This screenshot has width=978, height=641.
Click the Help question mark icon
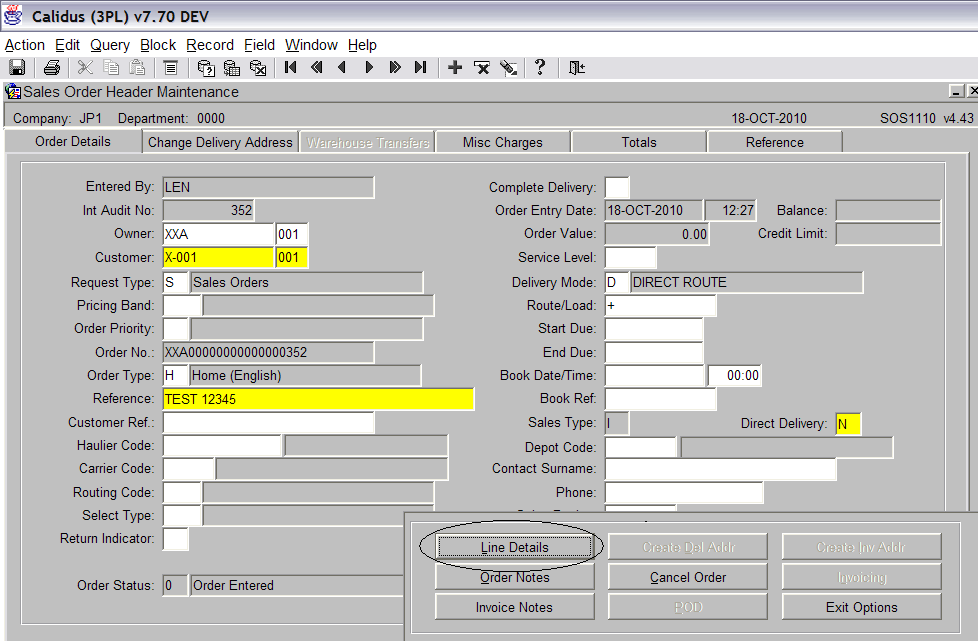540,67
